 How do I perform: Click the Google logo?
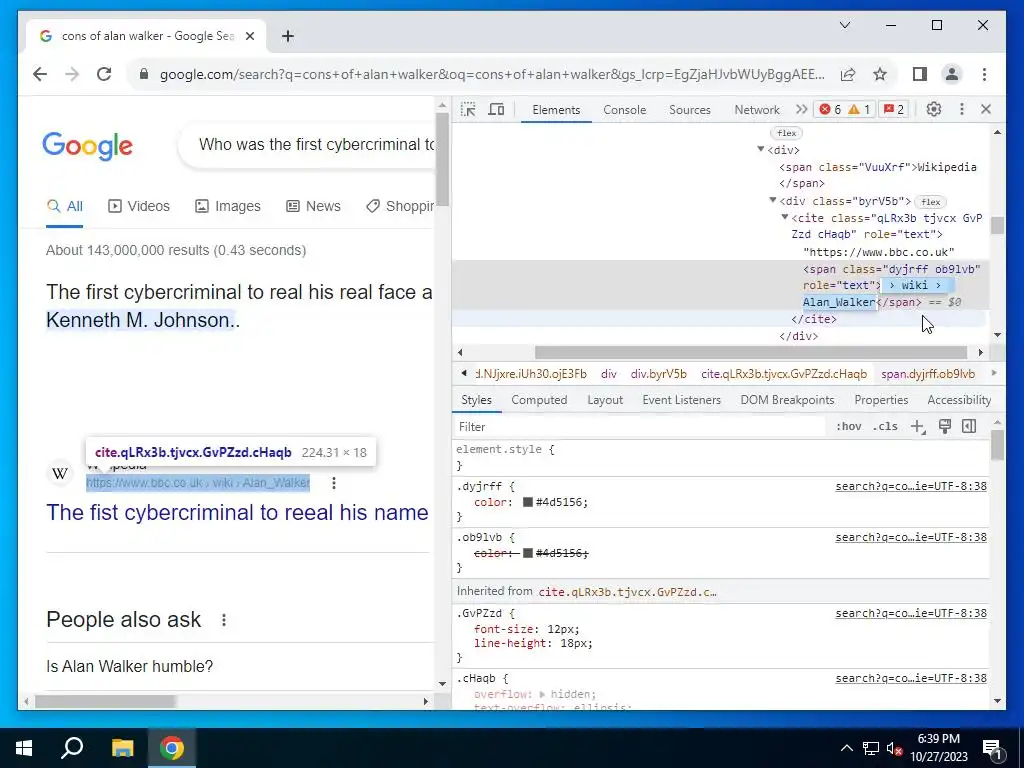click(88, 145)
